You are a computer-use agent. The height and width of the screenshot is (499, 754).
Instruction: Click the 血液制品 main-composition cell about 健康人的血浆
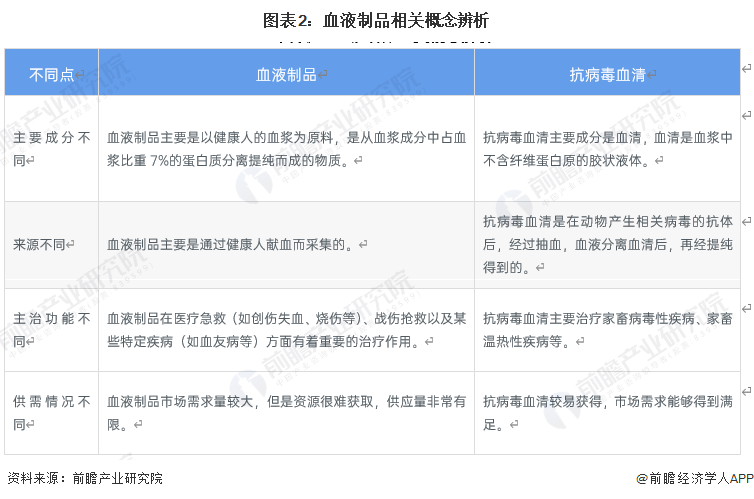point(286,148)
